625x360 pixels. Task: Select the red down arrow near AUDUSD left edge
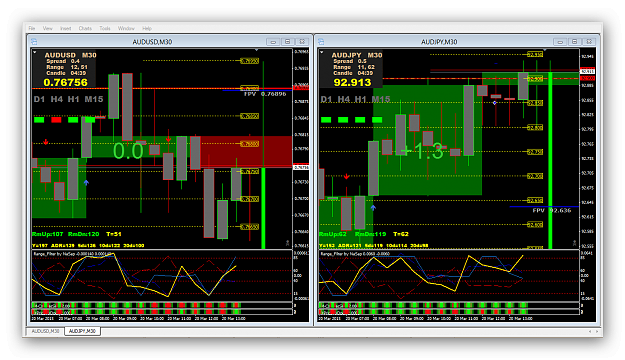pos(46,142)
